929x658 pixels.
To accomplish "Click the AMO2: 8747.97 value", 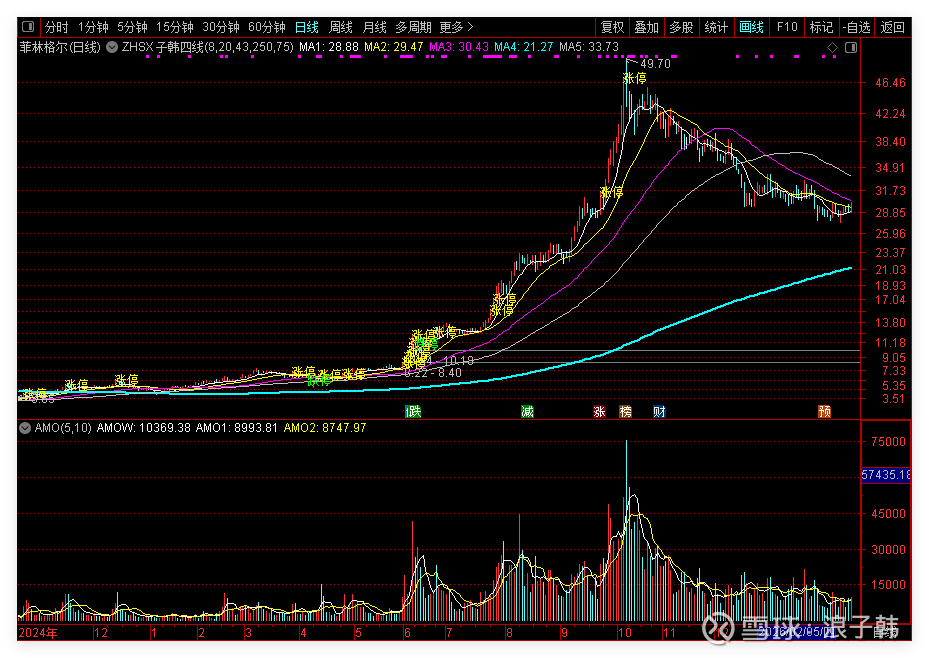I will point(325,428).
